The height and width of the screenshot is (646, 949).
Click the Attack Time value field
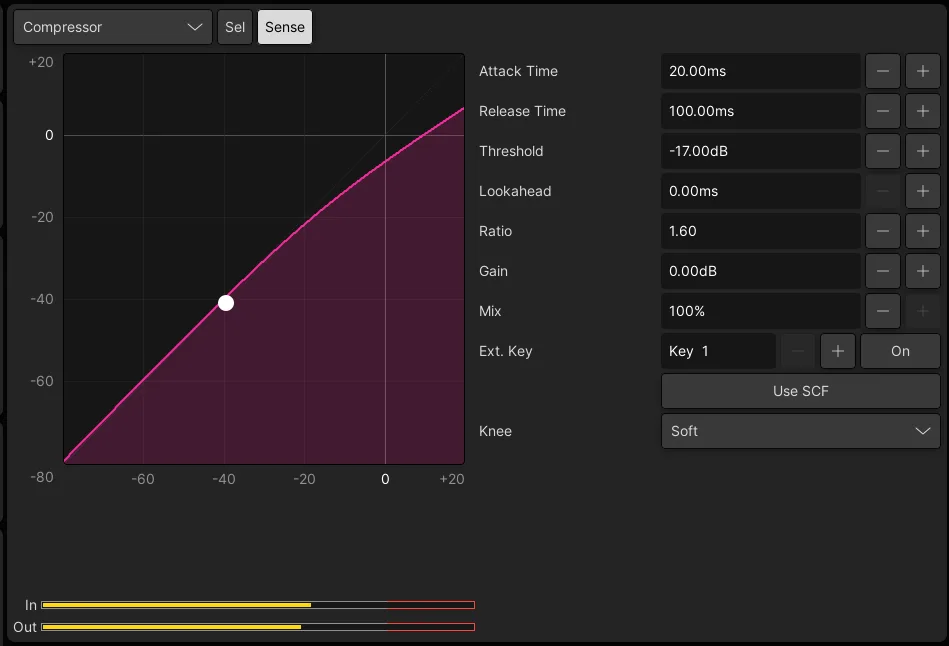point(761,71)
